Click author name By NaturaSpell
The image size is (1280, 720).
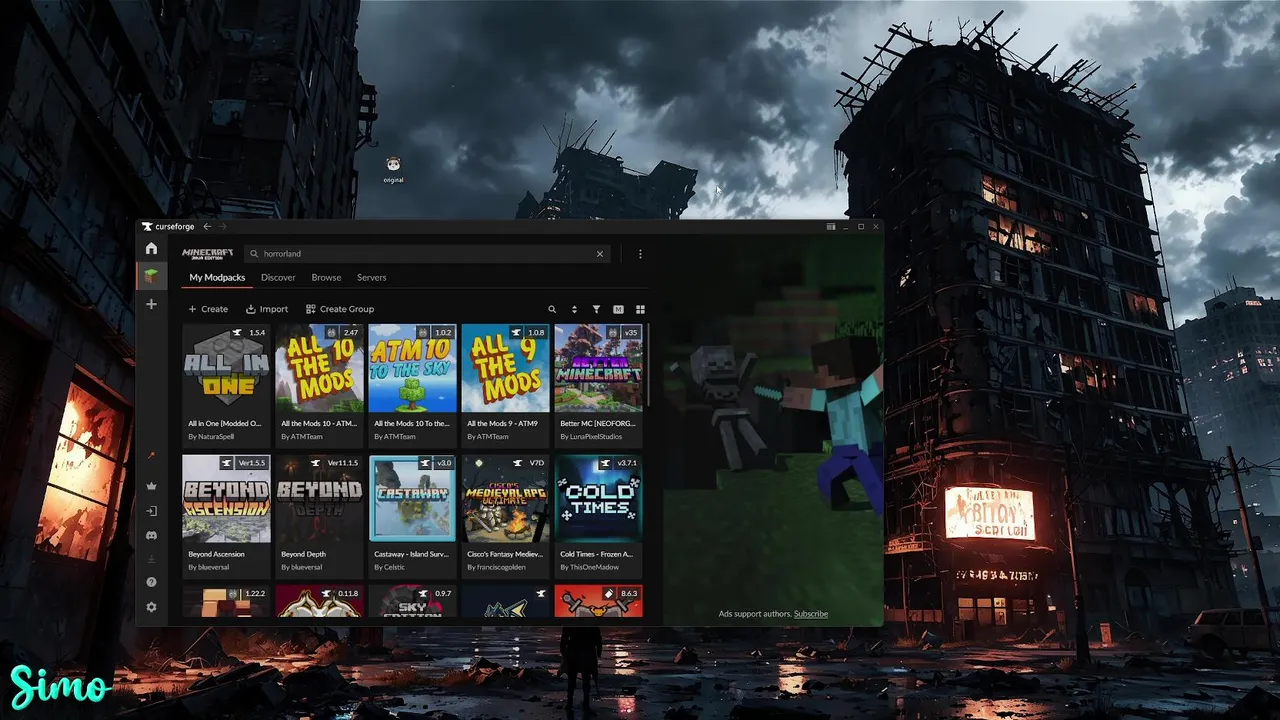(x=211, y=437)
